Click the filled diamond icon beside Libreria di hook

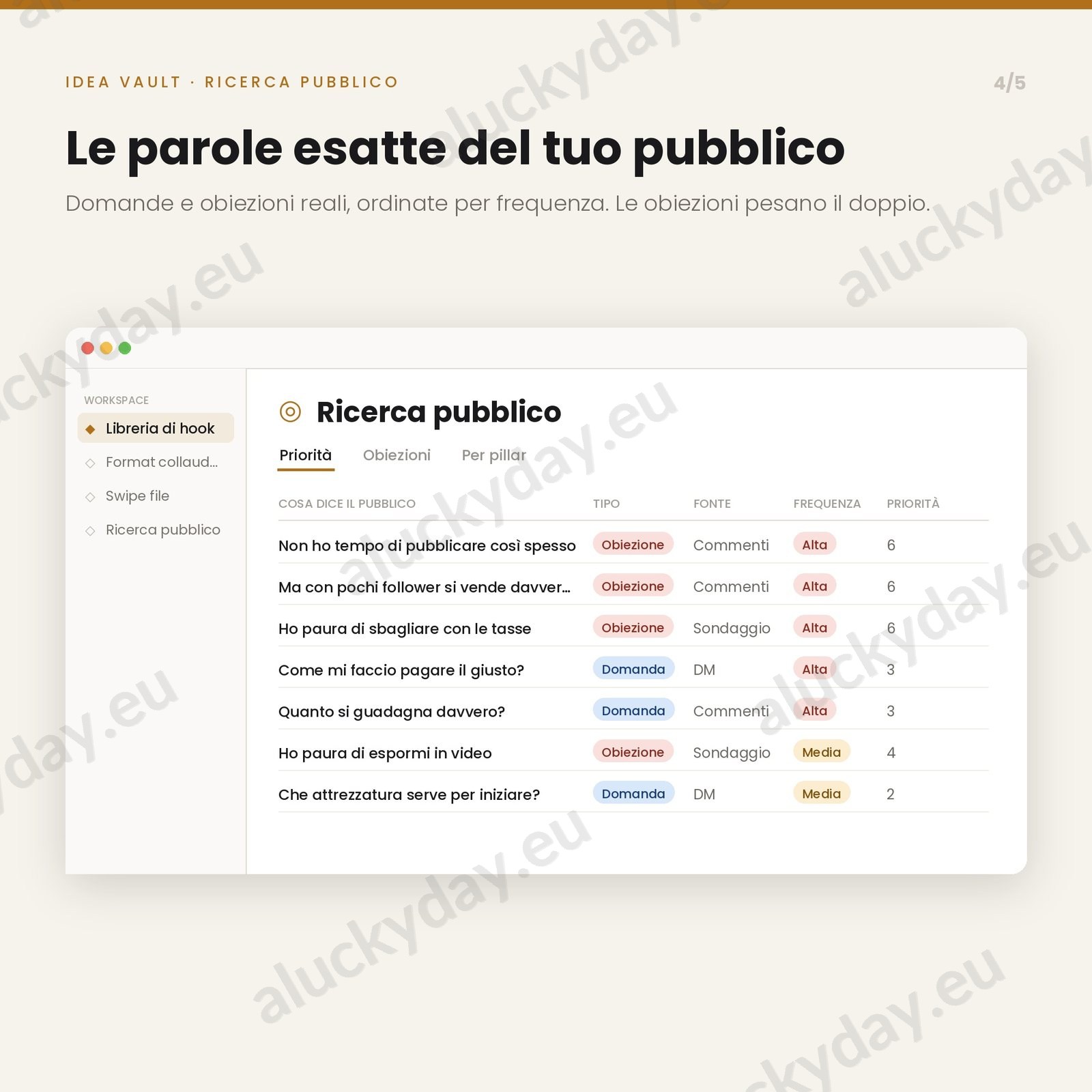(x=90, y=429)
